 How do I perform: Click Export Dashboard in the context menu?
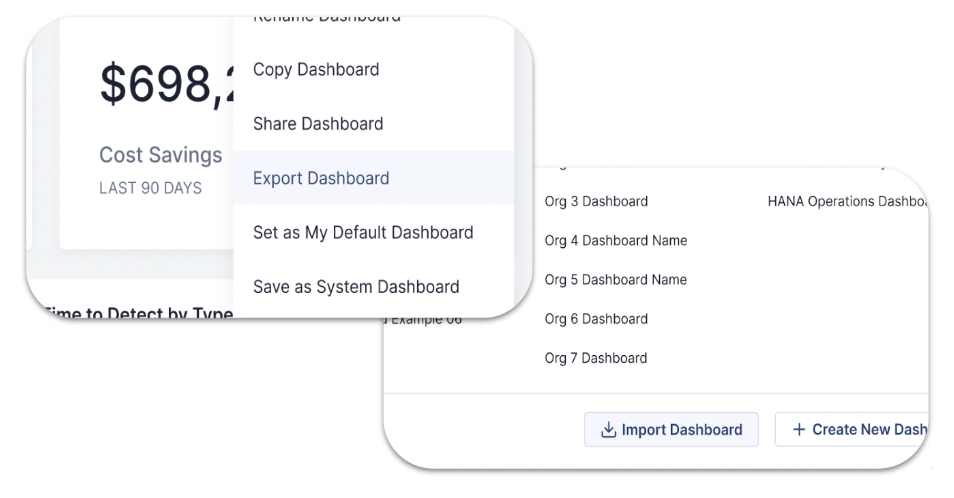pyautogui.click(x=374, y=178)
